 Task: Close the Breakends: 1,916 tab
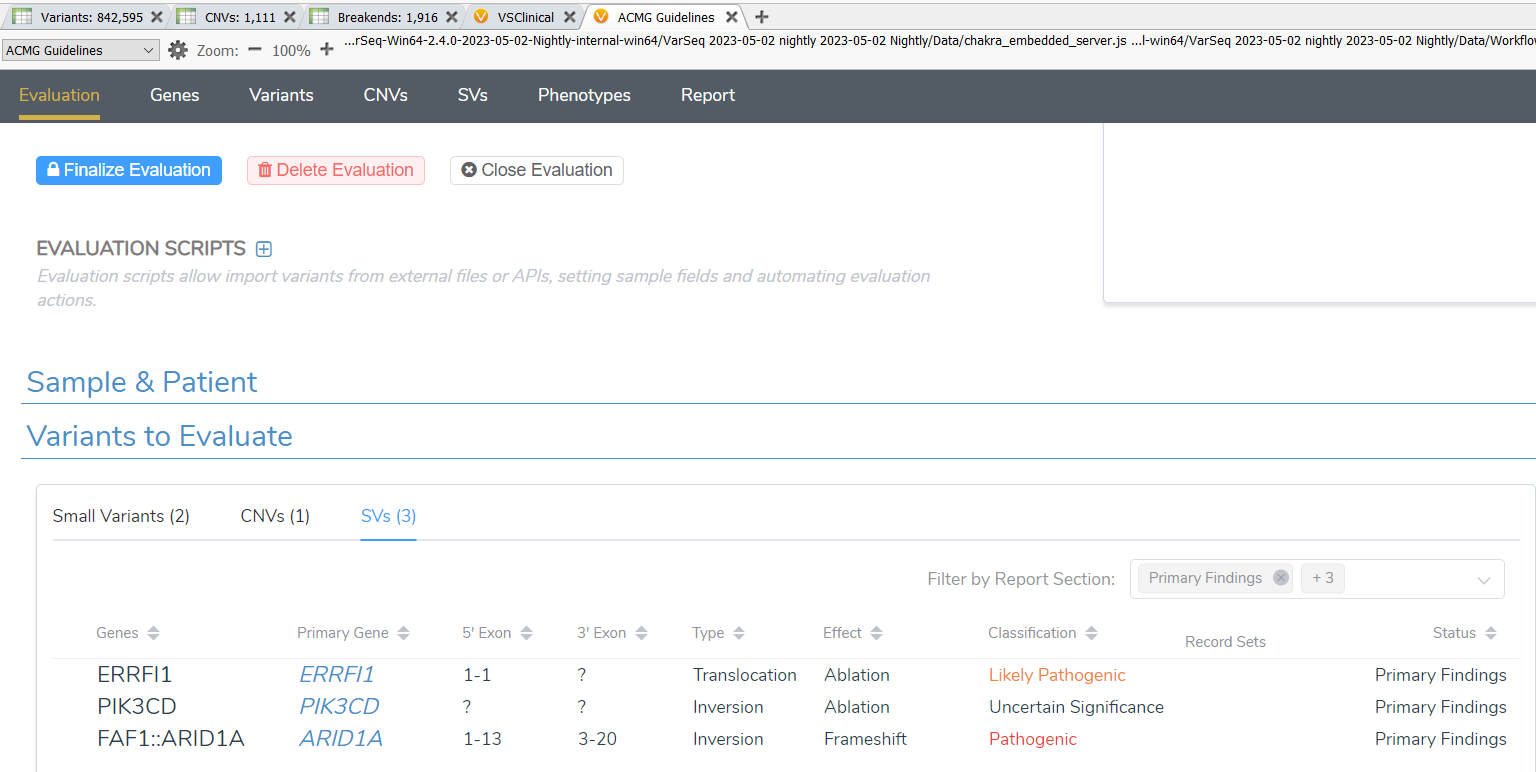coord(451,17)
